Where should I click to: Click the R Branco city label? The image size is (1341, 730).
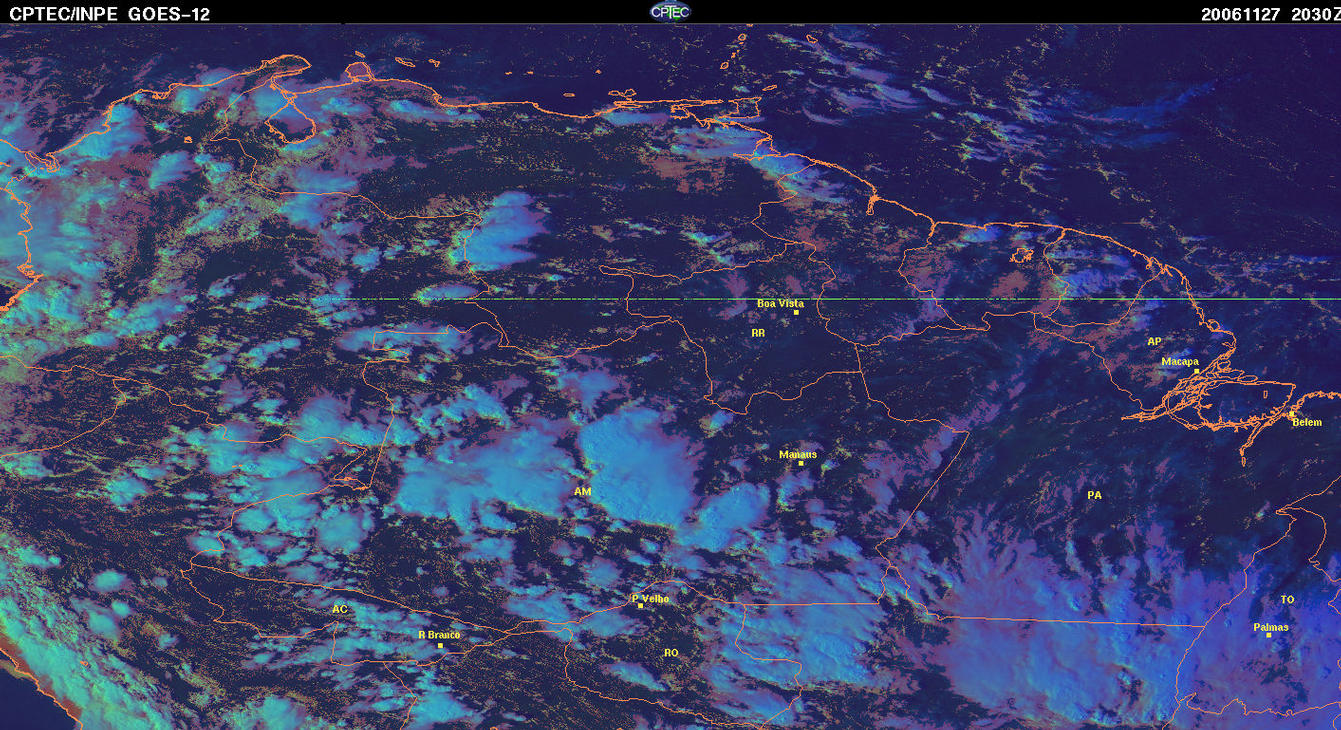(x=439, y=634)
